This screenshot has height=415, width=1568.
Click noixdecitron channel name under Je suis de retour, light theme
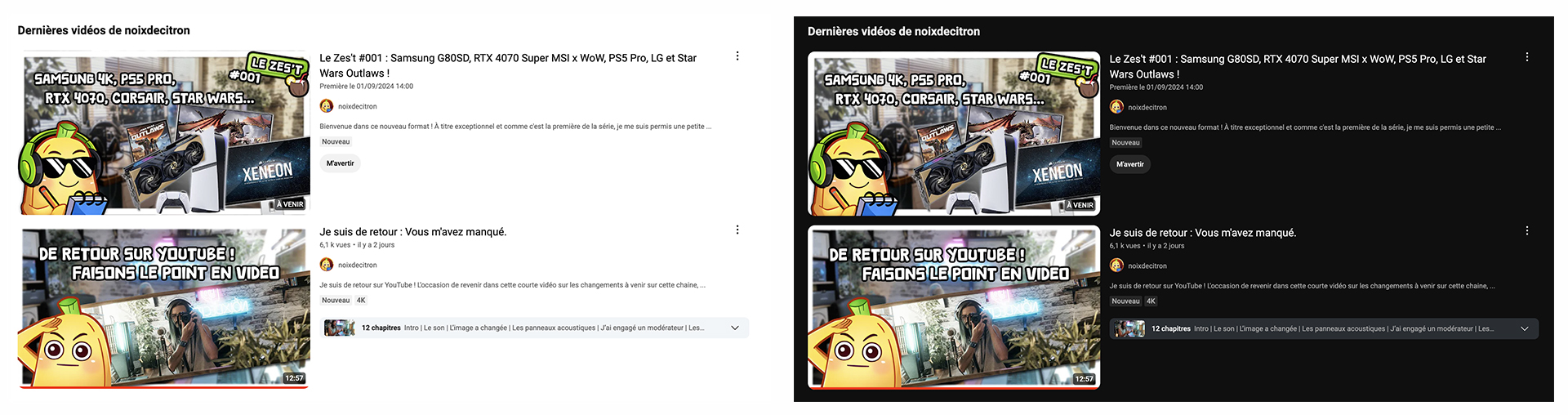358,265
